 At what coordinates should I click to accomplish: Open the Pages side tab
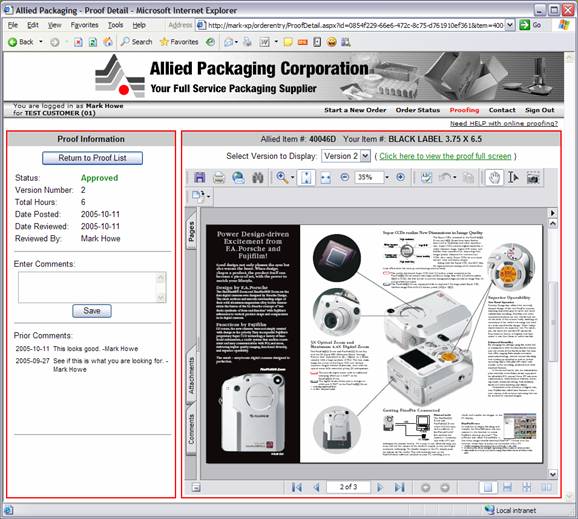click(191, 232)
